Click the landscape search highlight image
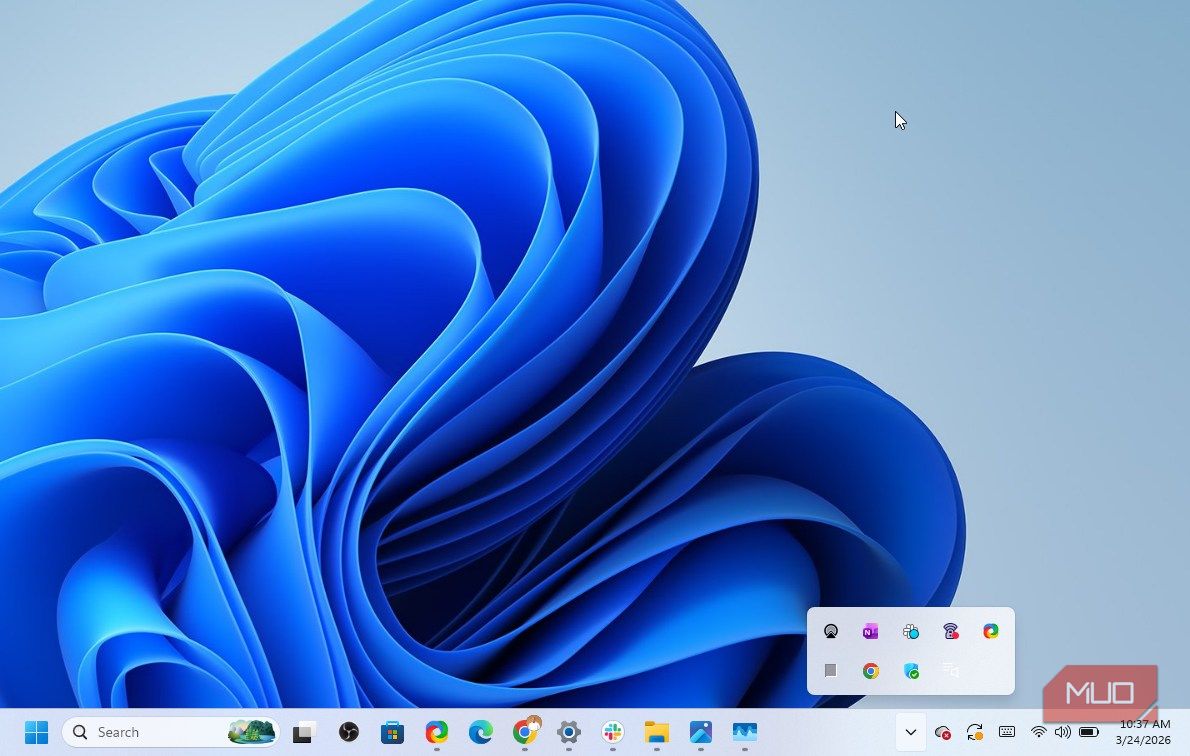The width and height of the screenshot is (1190, 756). click(251, 732)
